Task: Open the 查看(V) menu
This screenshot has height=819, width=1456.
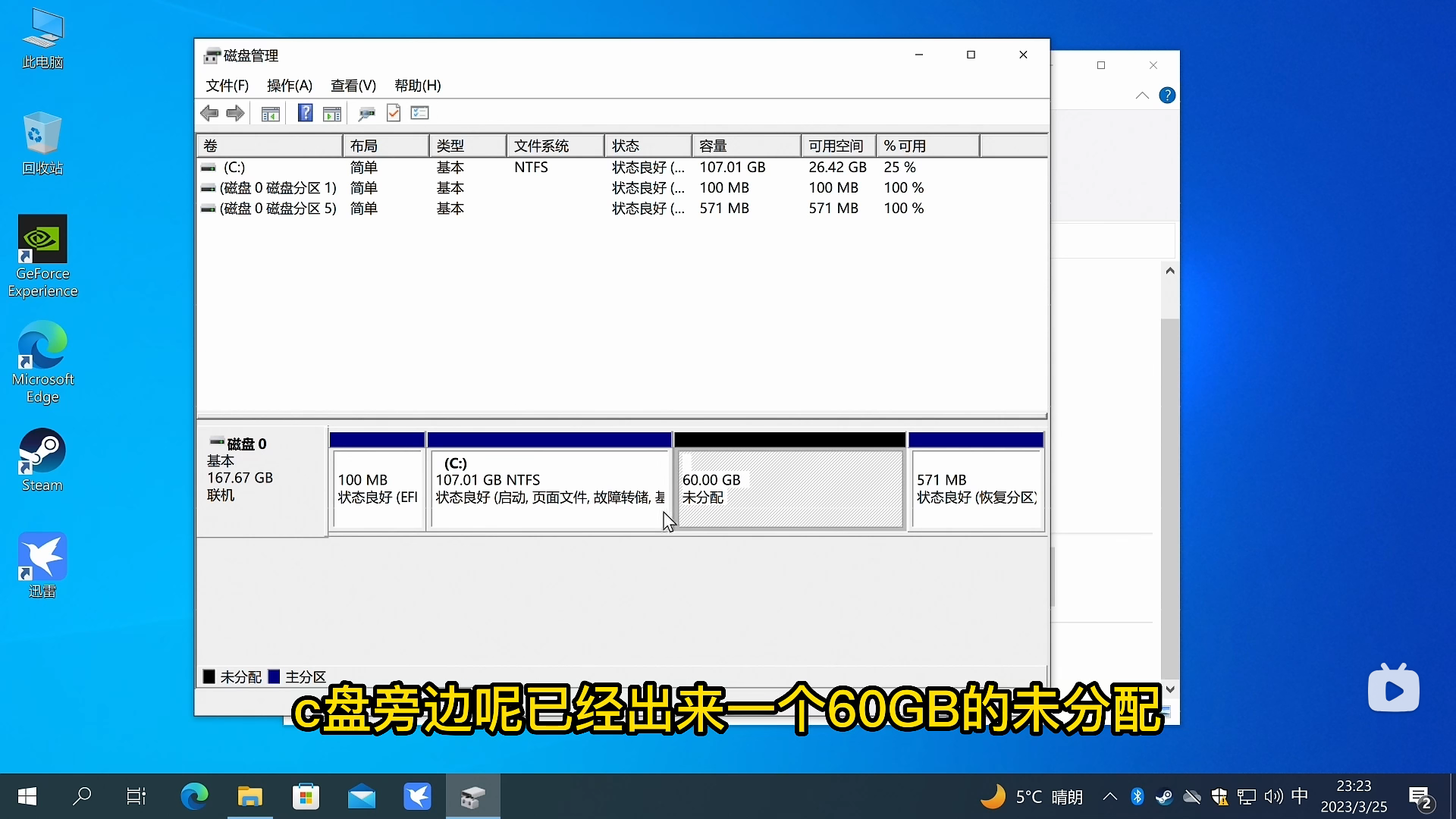Action: click(353, 86)
